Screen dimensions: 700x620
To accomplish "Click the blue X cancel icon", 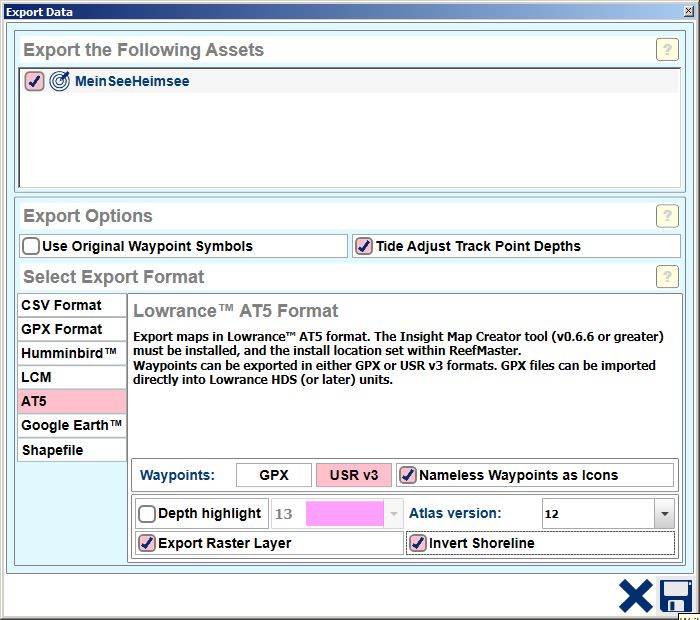I will tap(635, 596).
